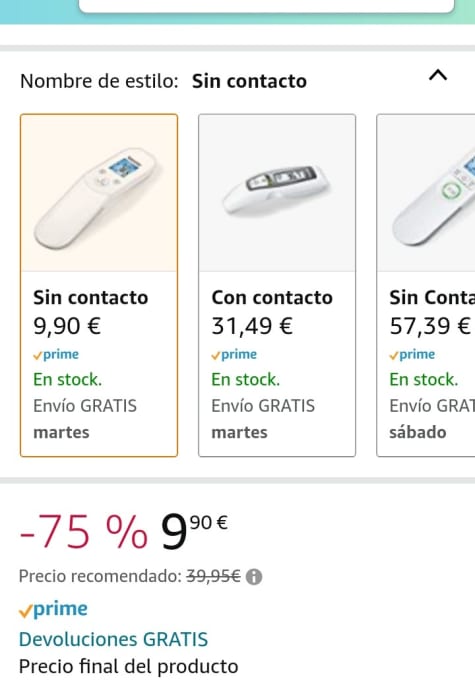Viewport: 475px width, 687px height.
Task: Select the Sin contacto 9,90 € style card
Action: coord(99,285)
